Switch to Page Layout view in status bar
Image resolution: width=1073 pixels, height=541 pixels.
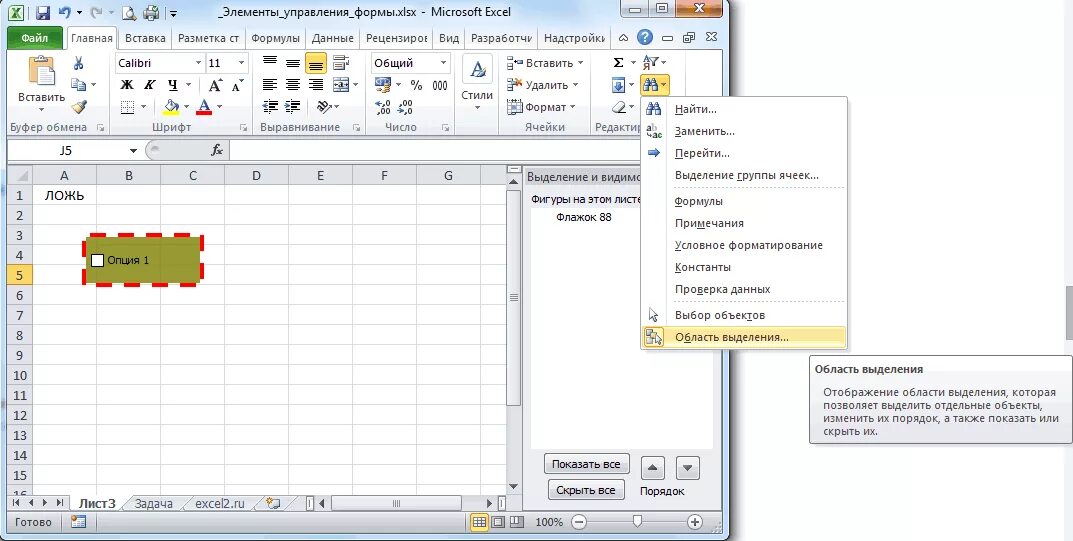498,522
